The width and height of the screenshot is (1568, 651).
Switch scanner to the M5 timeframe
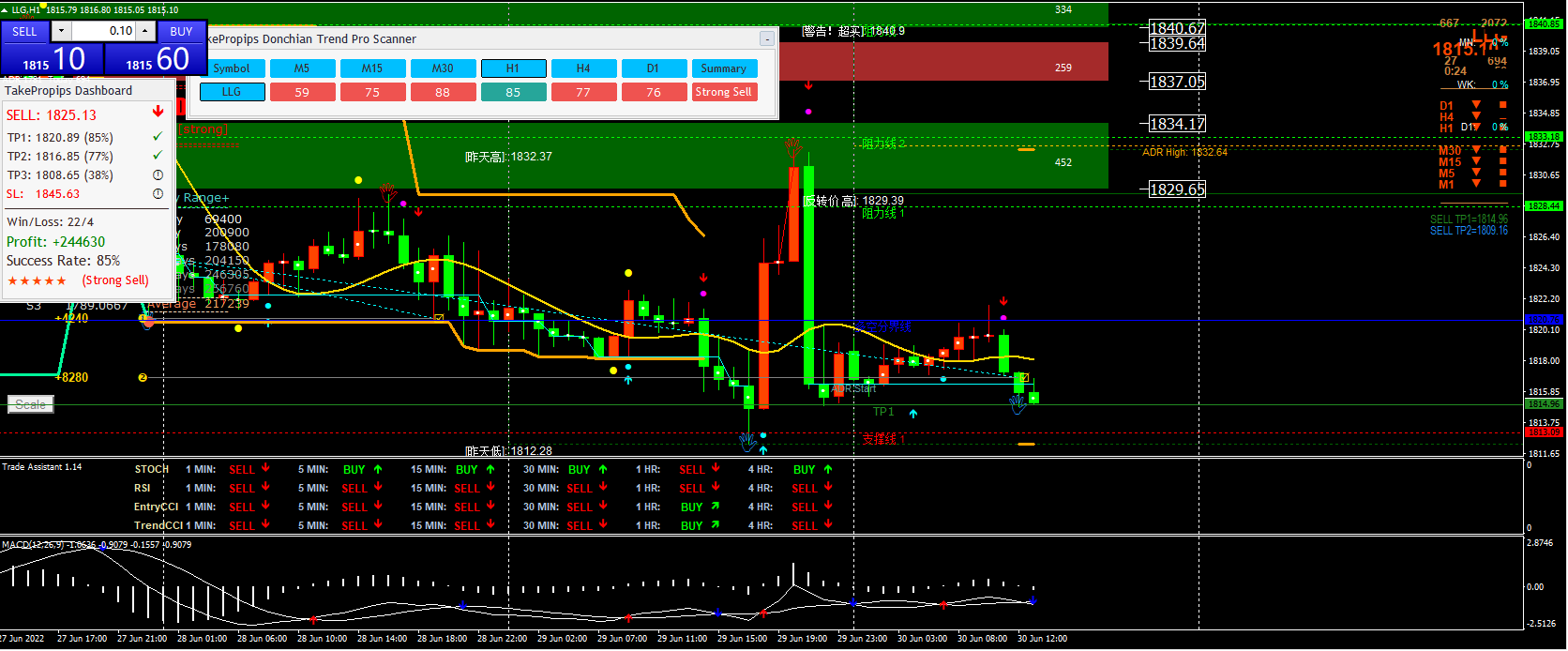coord(302,68)
